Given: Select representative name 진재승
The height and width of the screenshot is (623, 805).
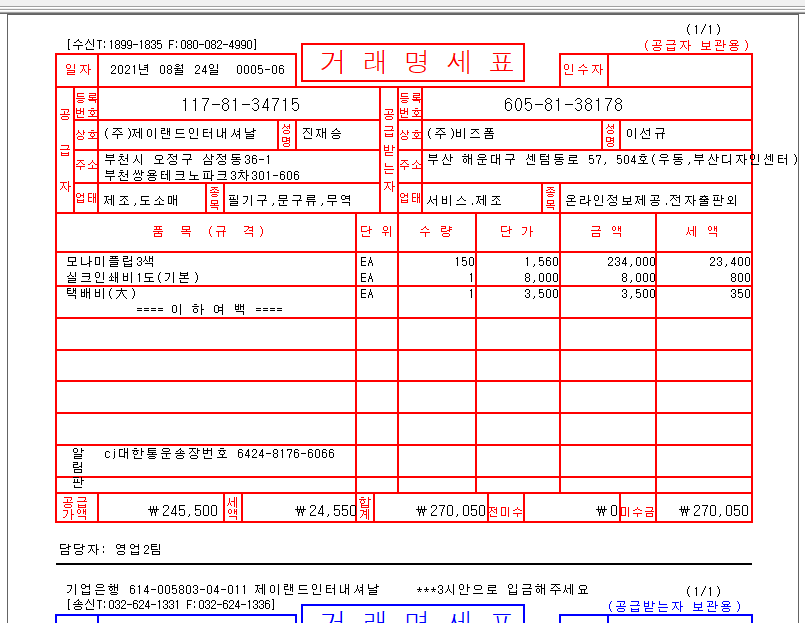Looking at the screenshot, I should pos(321,133).
